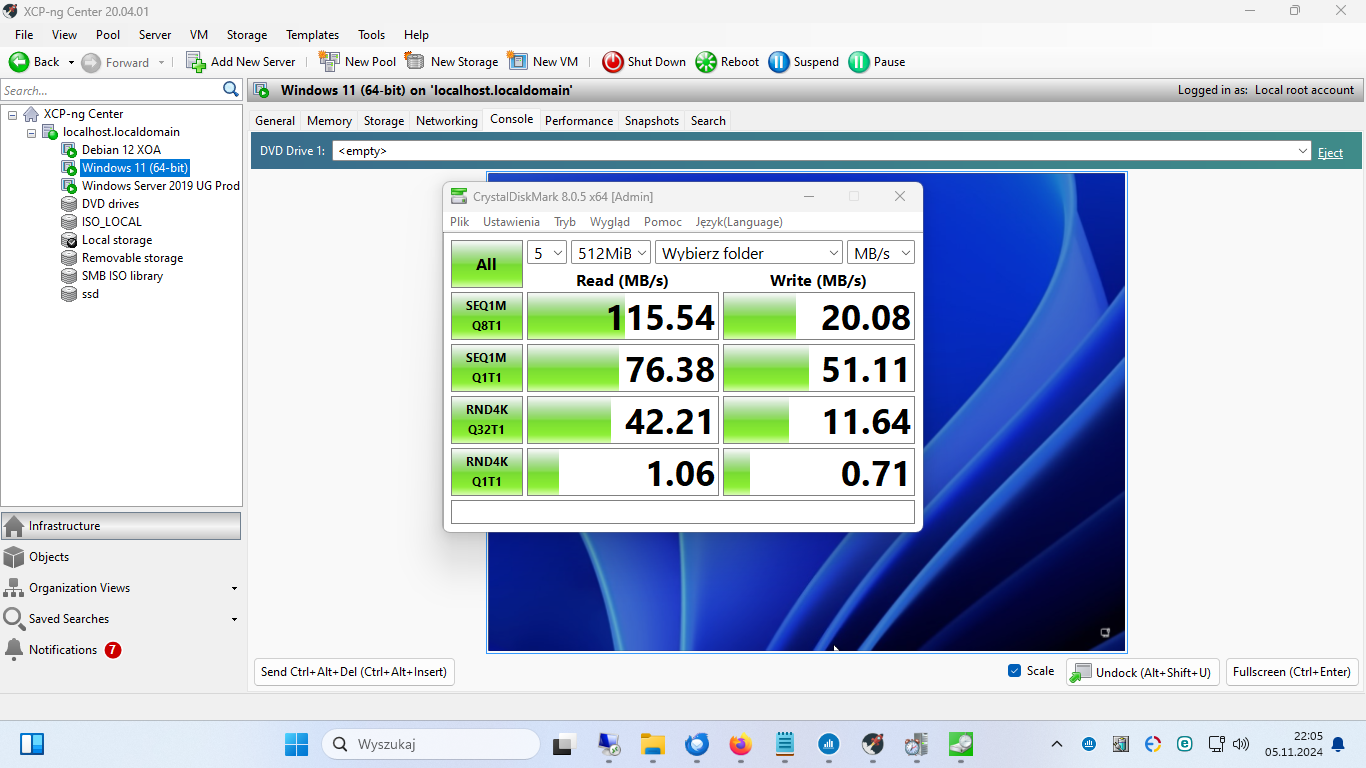Click the Back navigation arrow icon
This screenshot has width=1366, height=768.
point(19,62)
